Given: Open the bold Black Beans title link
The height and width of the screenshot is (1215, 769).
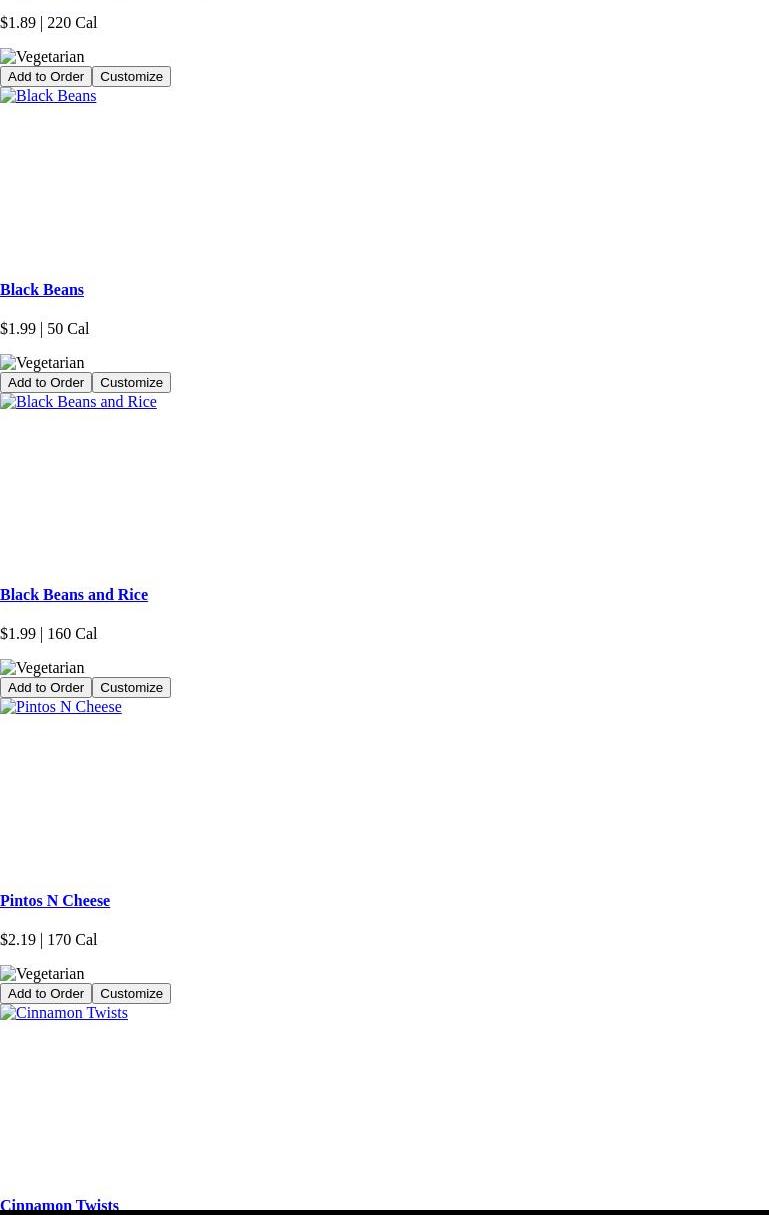Looking at the screenshot, I should pos(42,290).
